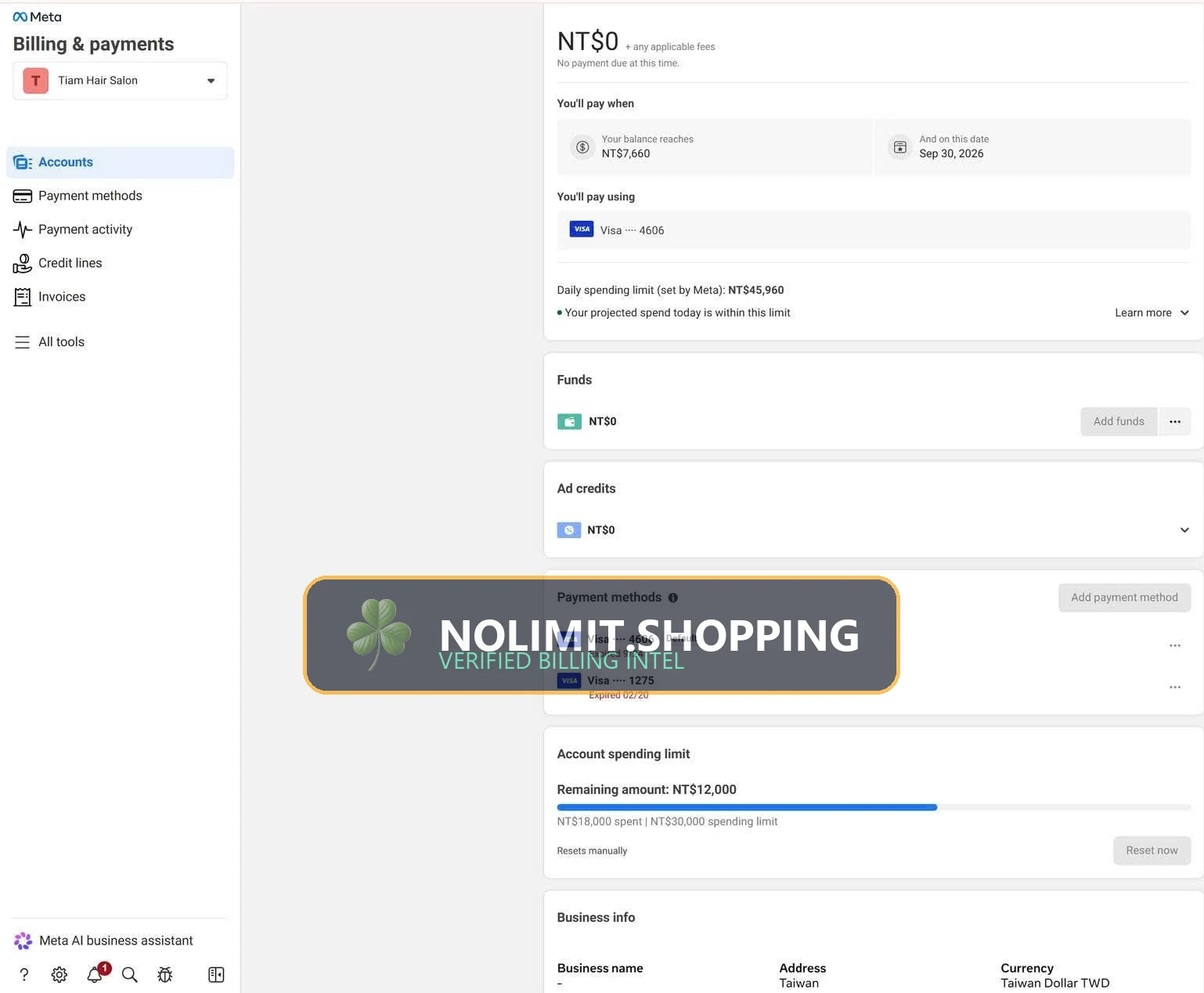Expand the Ad credits section chevron
The image size is (1204, 993).
coord(1184,530)
